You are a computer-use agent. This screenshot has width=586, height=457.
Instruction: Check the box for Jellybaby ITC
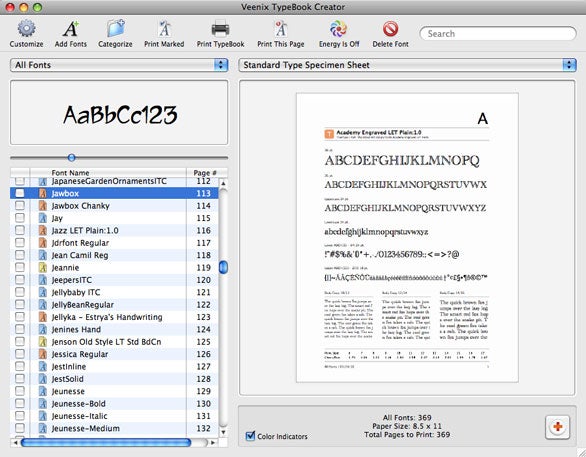pyautogui.click(x=19, y=292)
